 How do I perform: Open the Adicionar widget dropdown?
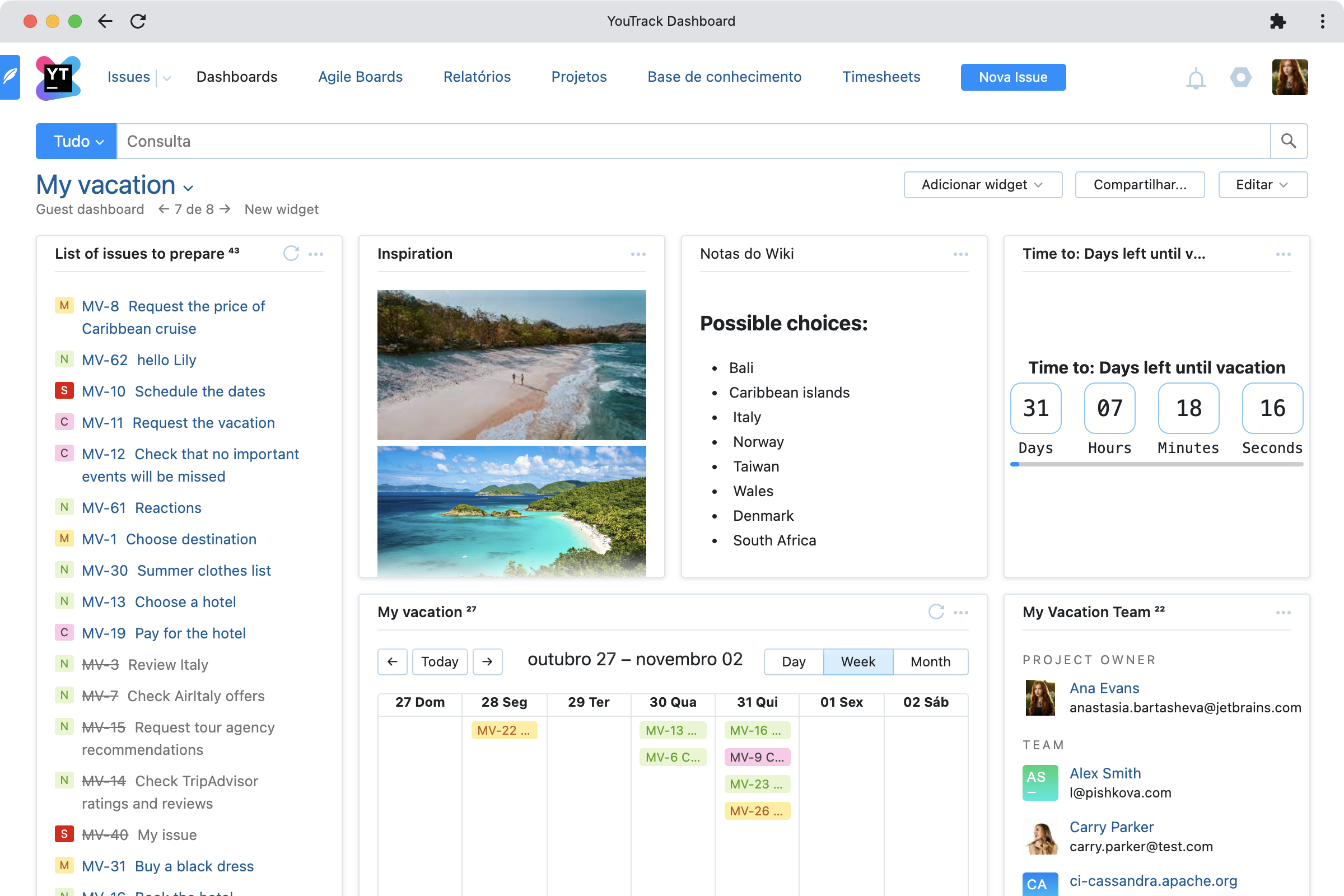coord(982,184)
